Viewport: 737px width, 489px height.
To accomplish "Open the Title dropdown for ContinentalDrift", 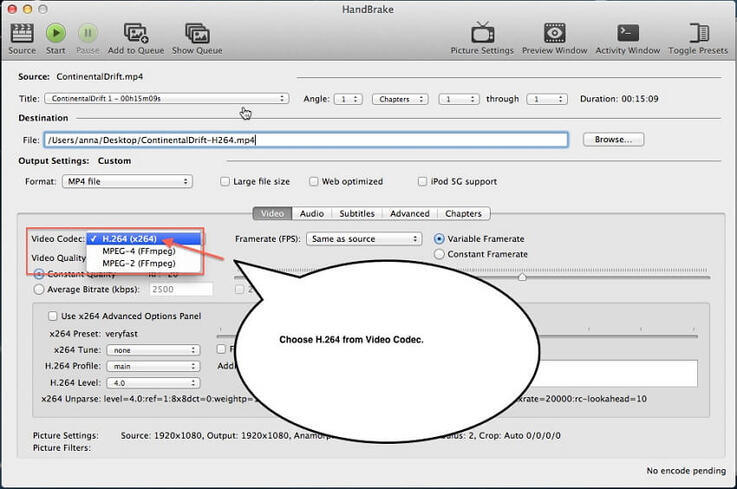I will coord(167,98).
